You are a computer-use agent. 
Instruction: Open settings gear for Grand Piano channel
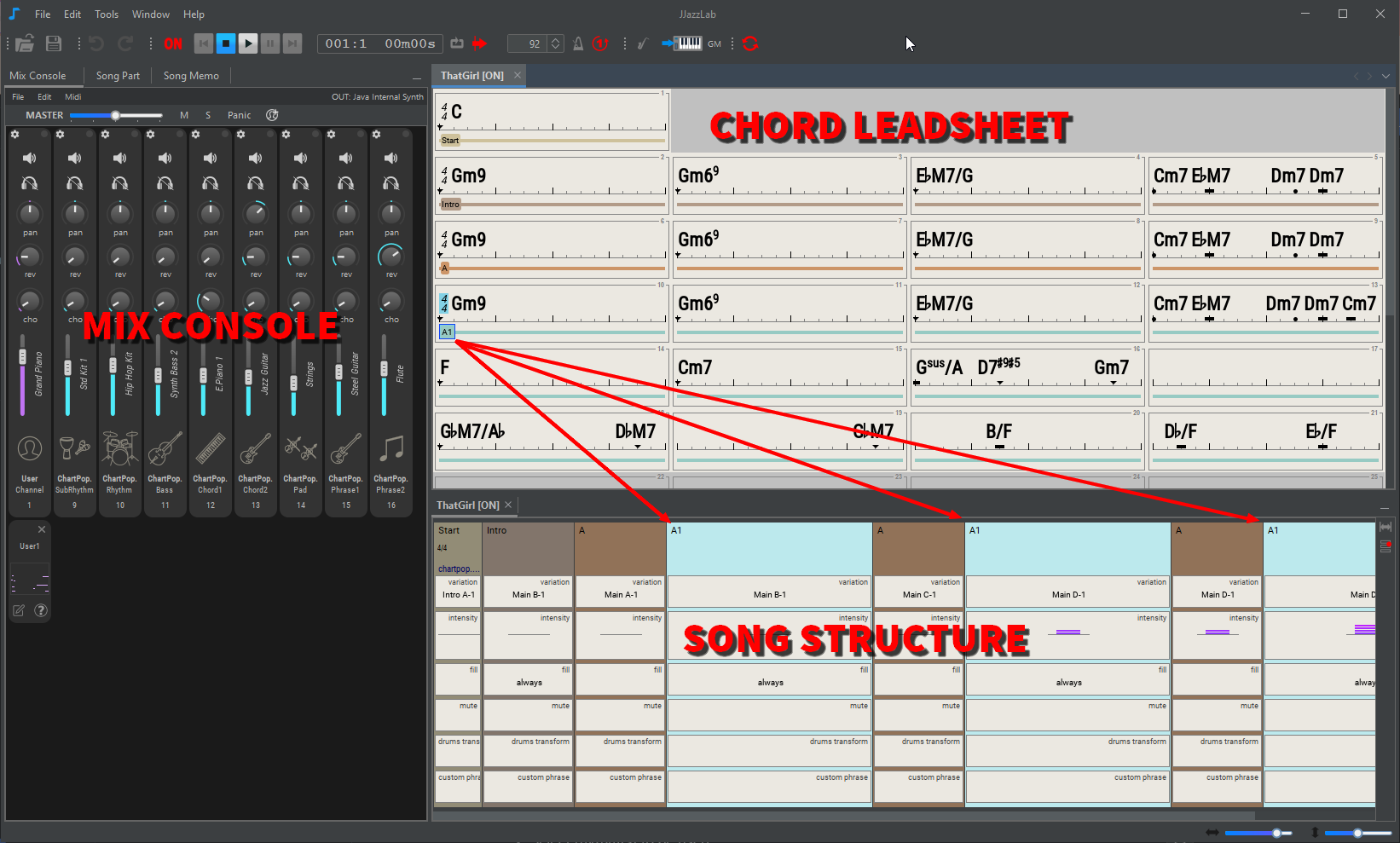pos(14,135)
